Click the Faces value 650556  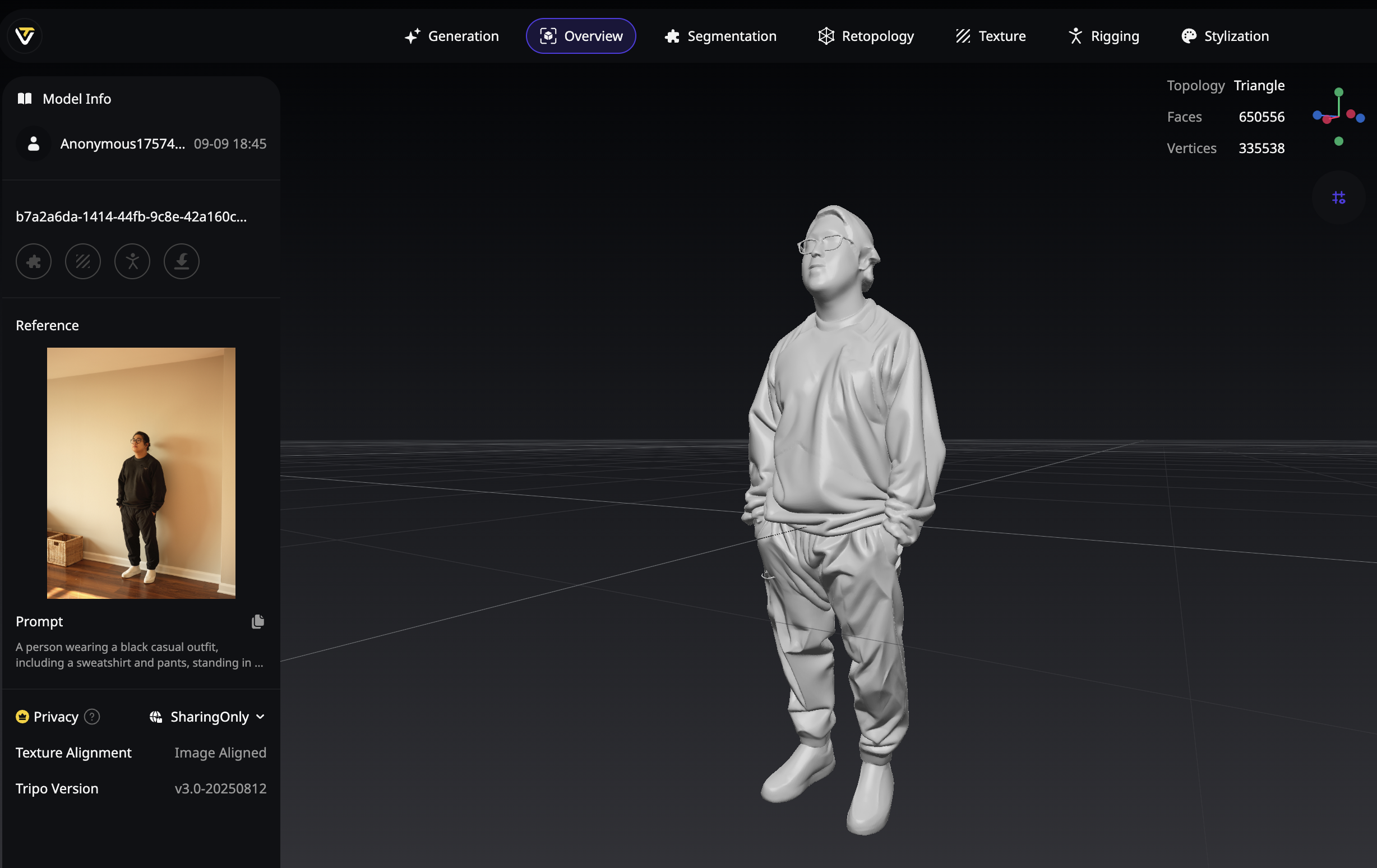[1262, 117]
